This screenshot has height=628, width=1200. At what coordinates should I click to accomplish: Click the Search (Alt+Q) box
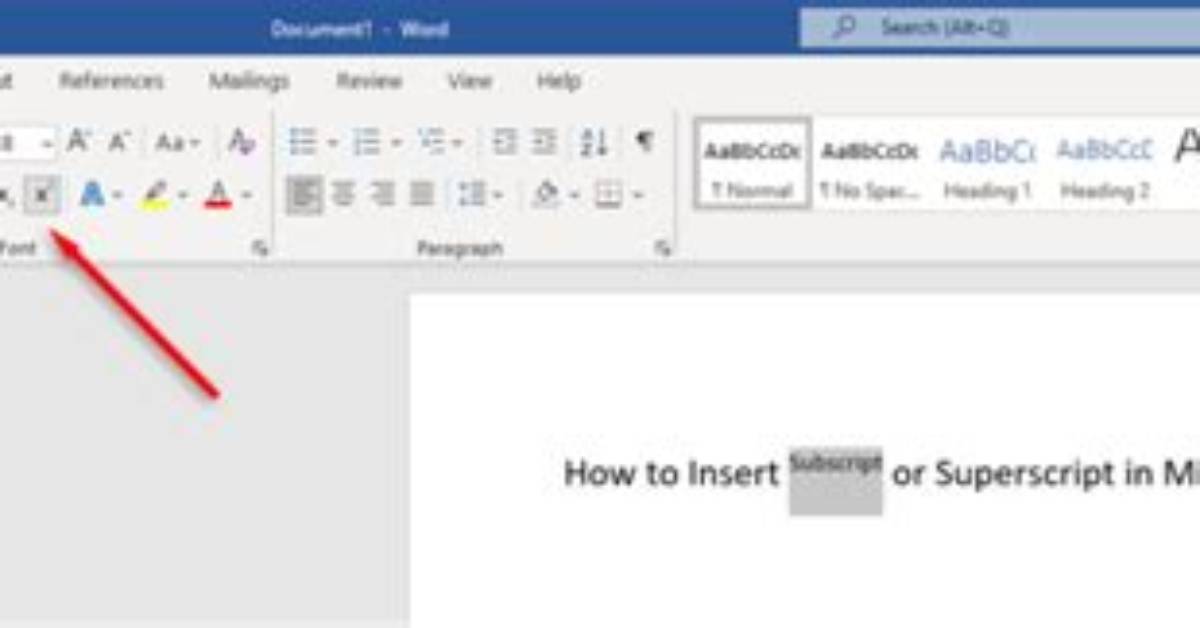click(1000, 28)
